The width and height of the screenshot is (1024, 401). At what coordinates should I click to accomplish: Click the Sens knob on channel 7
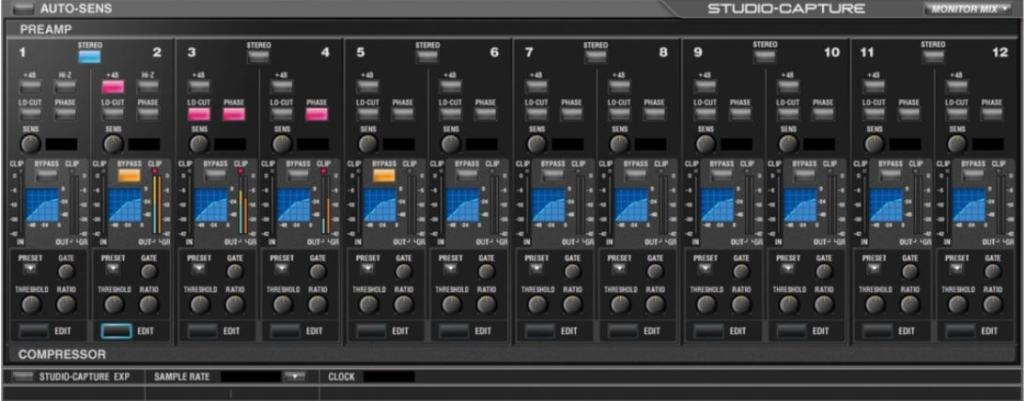point(537,144)
